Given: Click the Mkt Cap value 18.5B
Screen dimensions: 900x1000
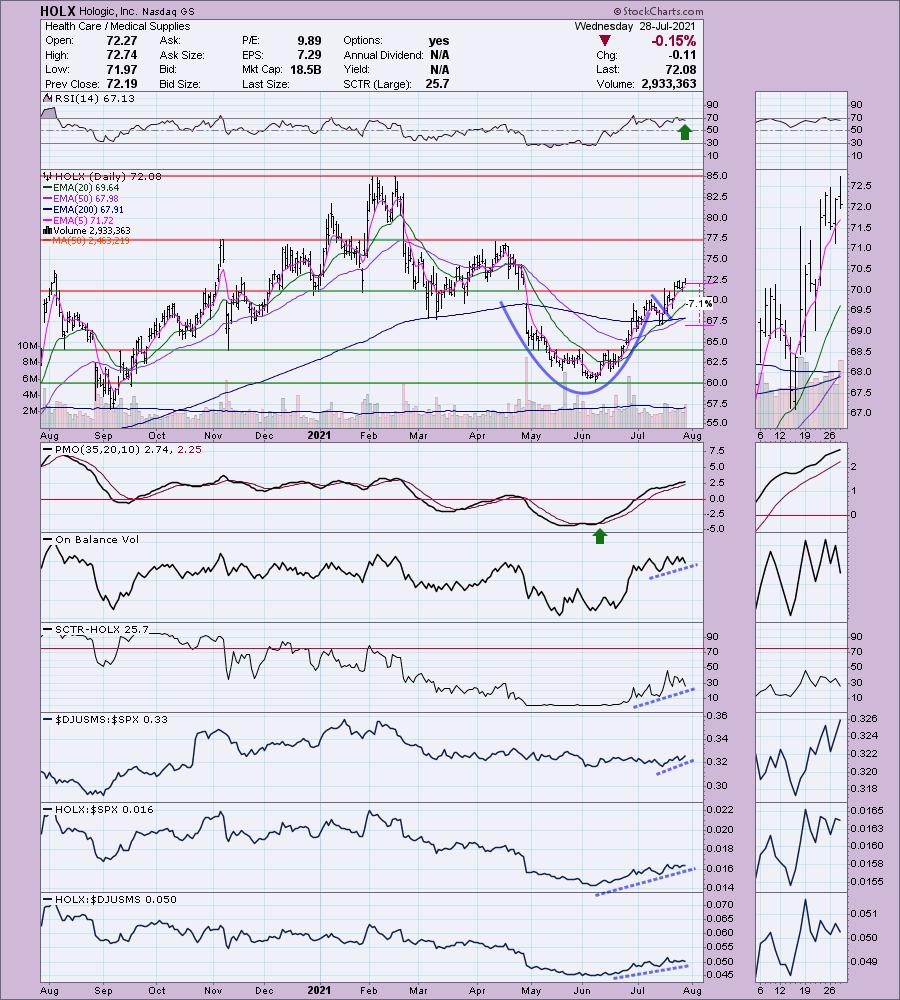Looking at the screenshot, I should click(306, 70).
